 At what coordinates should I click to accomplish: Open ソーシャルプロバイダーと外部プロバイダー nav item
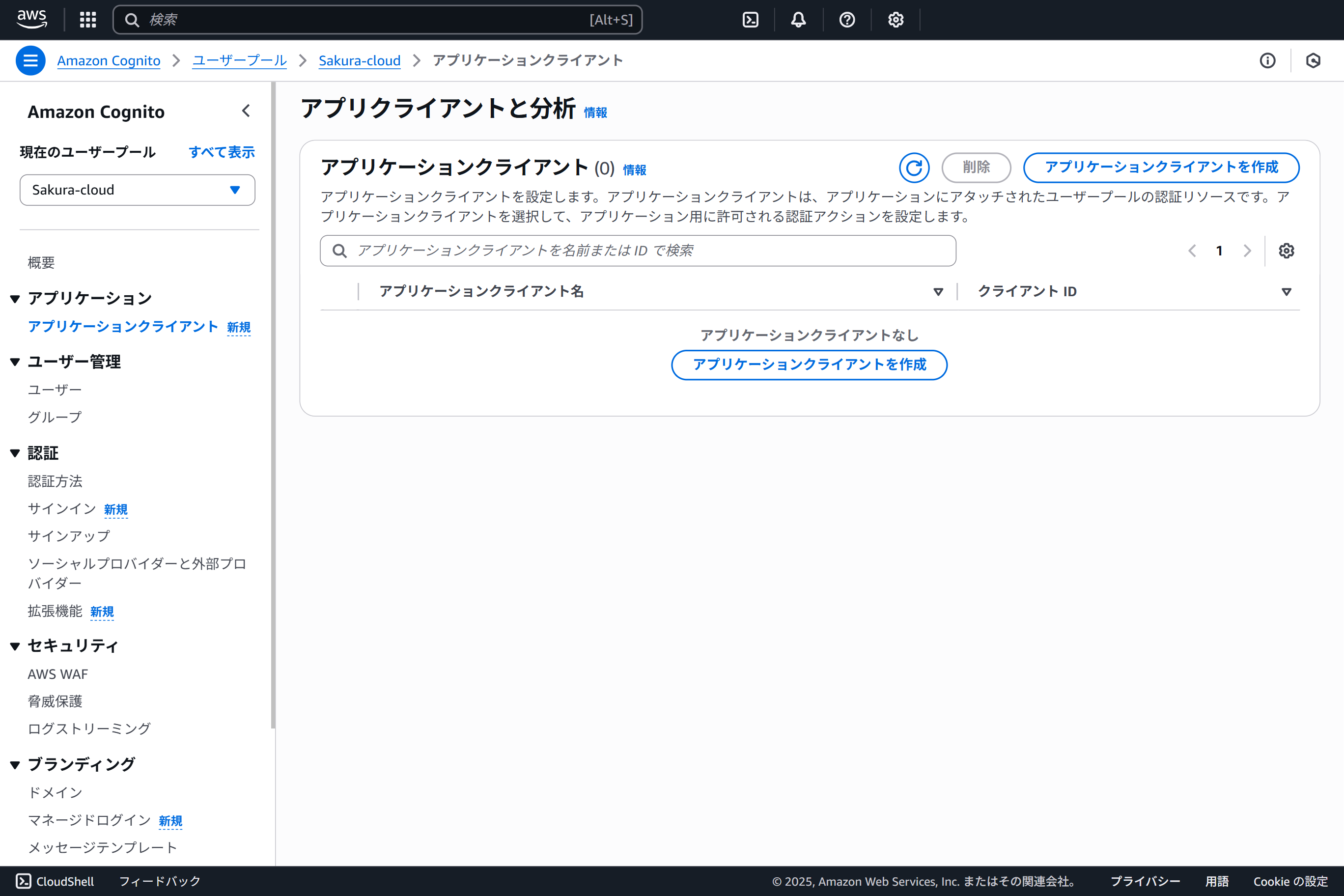click(x=137, y=573)
